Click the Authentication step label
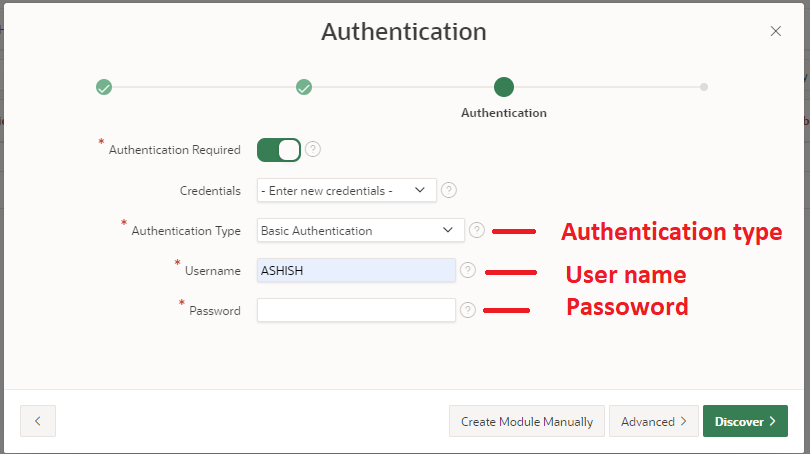This screenshot has width=810, height=454. tap(504, 113)
